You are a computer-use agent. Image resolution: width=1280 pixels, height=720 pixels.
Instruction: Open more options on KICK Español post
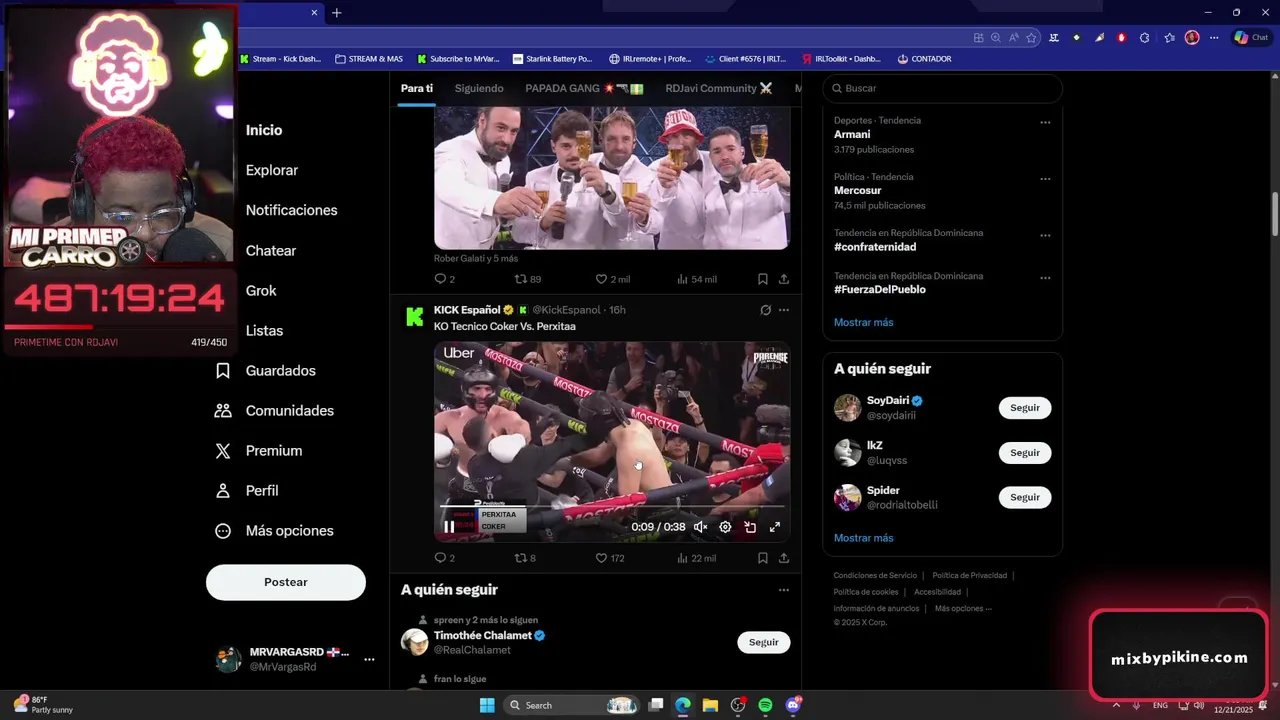784,310
